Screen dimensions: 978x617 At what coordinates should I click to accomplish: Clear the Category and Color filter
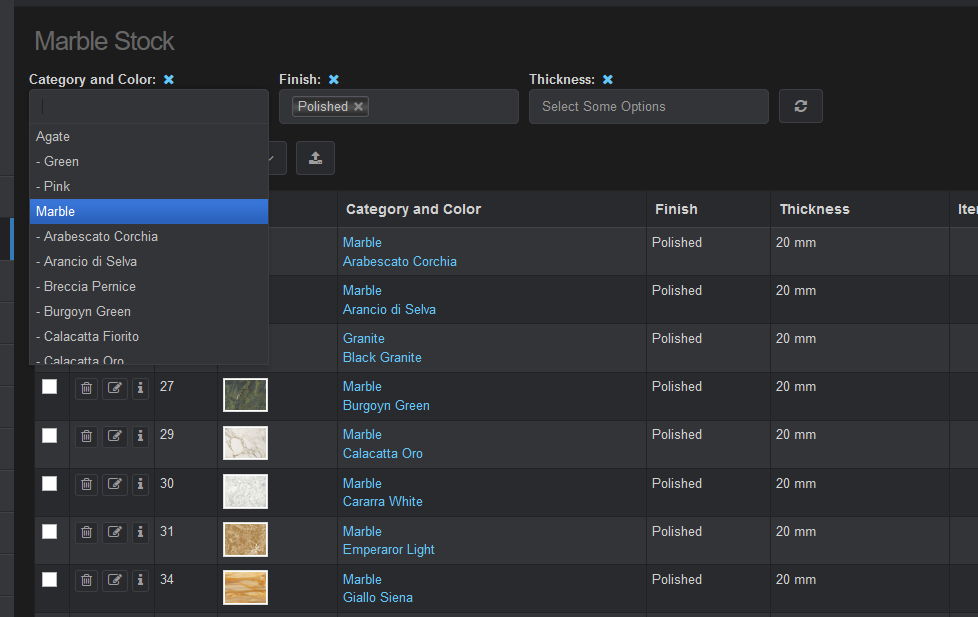(x=168, y=79)
